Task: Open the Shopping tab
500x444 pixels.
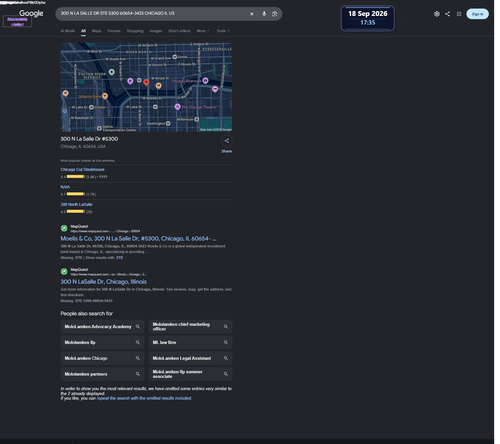Action: coord(135,31)
